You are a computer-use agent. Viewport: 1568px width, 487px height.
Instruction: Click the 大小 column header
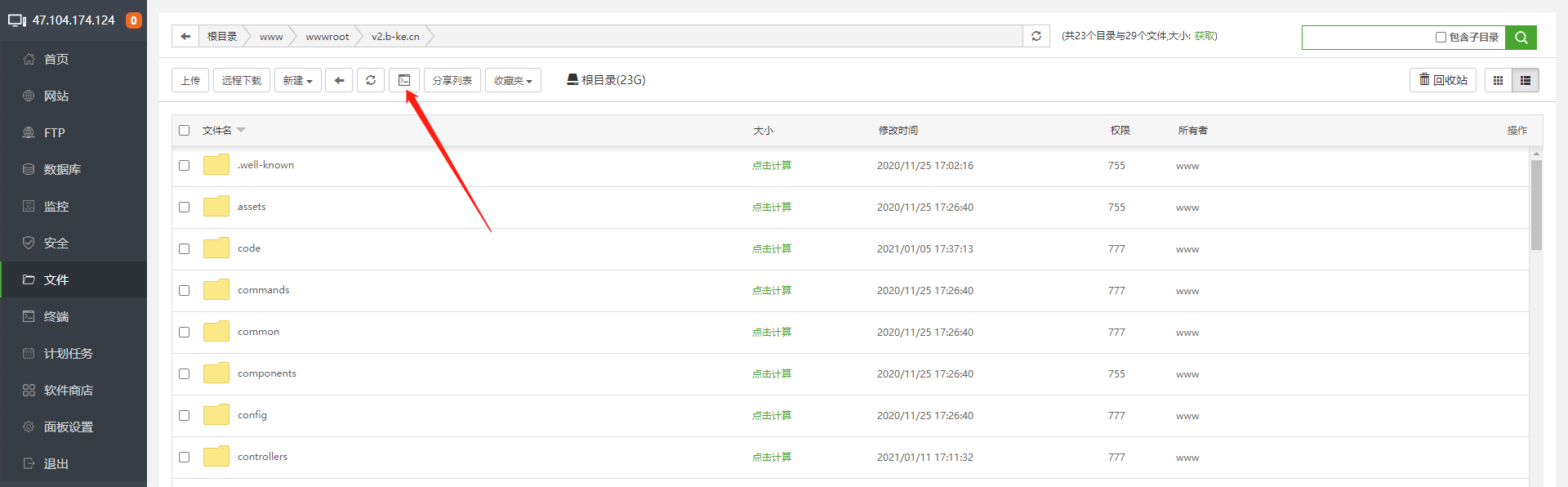763,130
